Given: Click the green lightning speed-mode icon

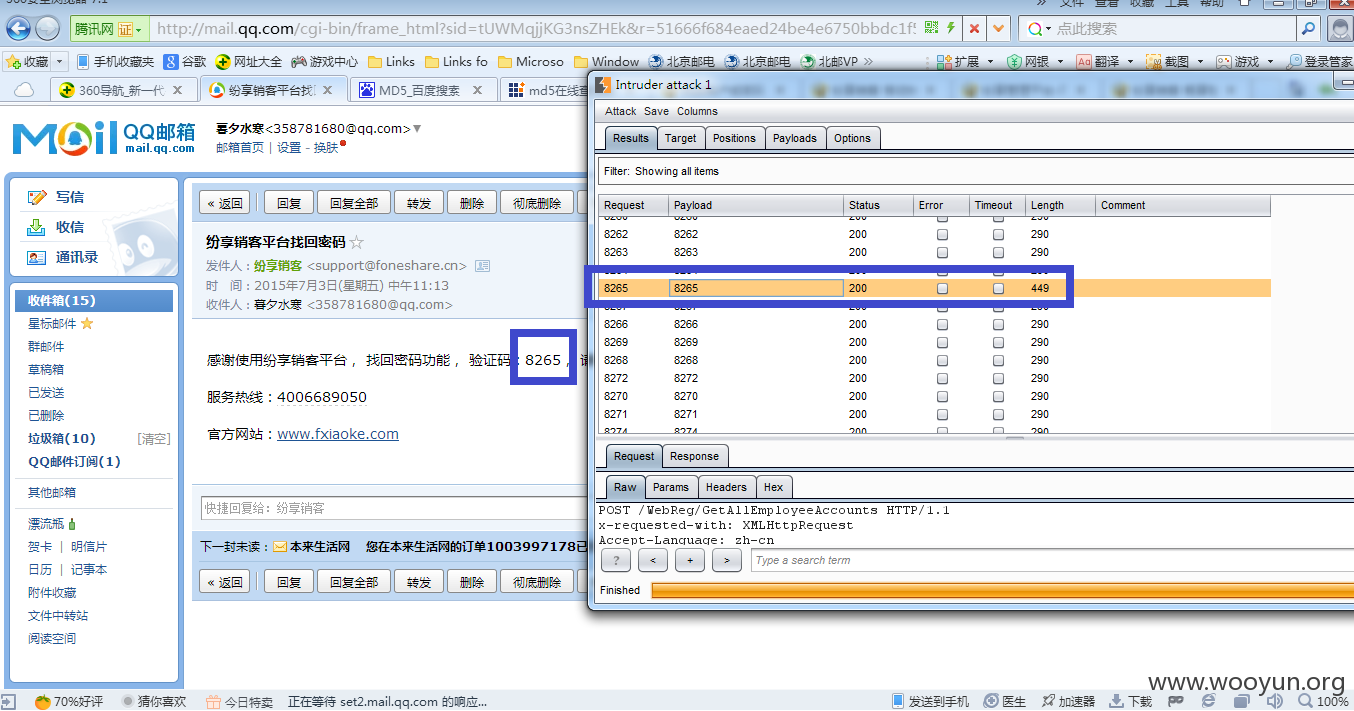Looking at the screenshot, I should tap(951, 28).
